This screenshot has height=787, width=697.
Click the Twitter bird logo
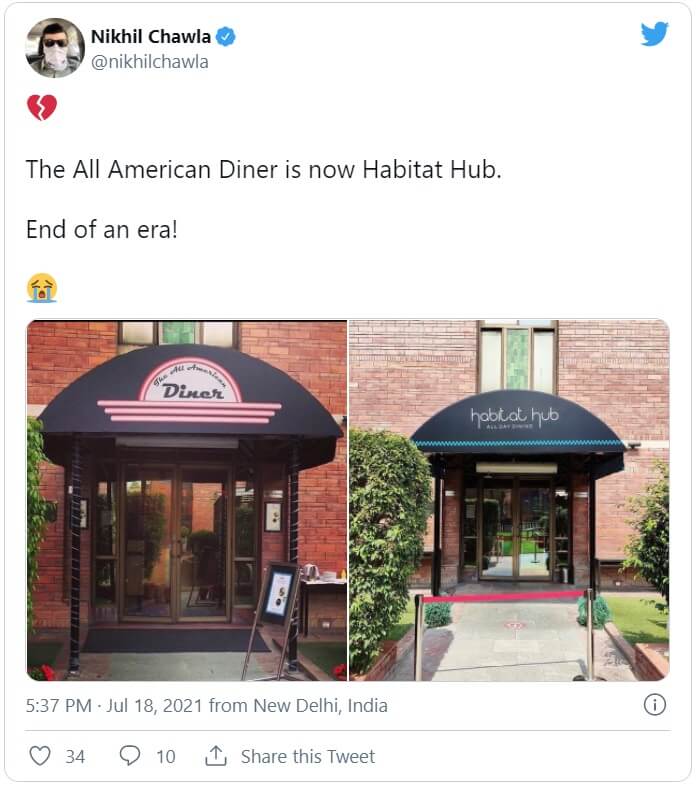tap(654, 34)
